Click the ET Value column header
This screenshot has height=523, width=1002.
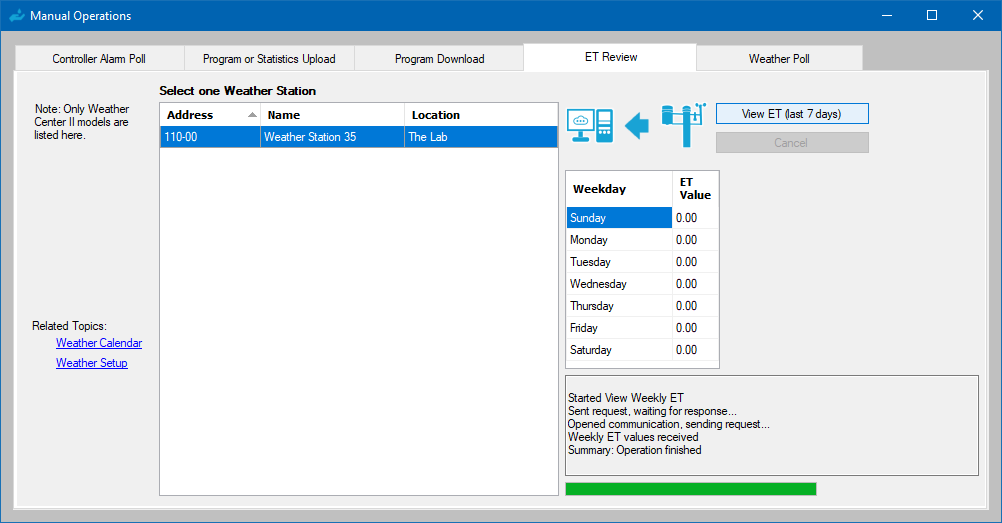coord(695,189)
